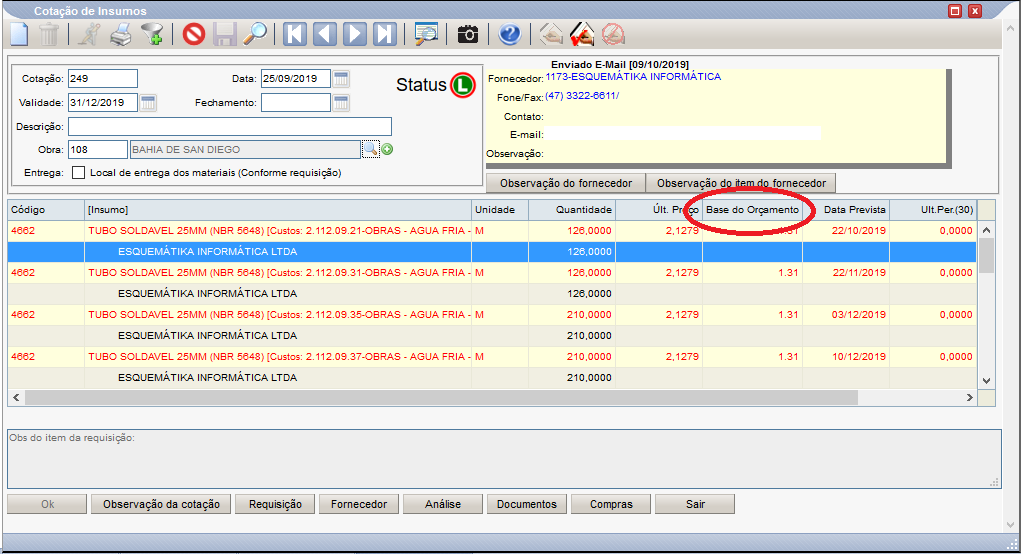Click the Compras button
Image resolution: width=1021 pixels, height=554 pixels.
tap(611, 505)
